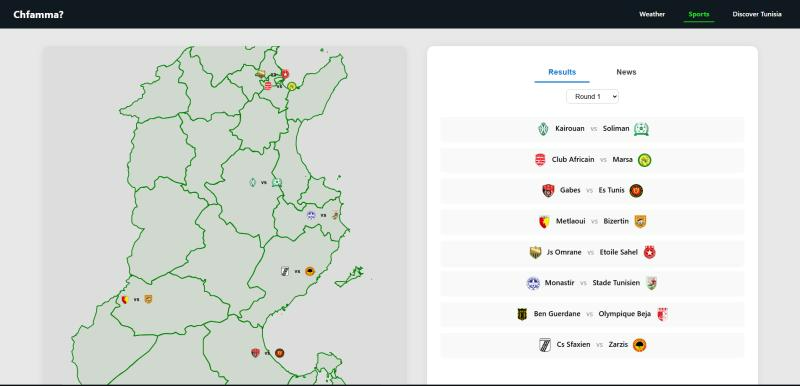Click Zarzis club logo in results list
800x386 pixels.
click(x=639, y=345)
